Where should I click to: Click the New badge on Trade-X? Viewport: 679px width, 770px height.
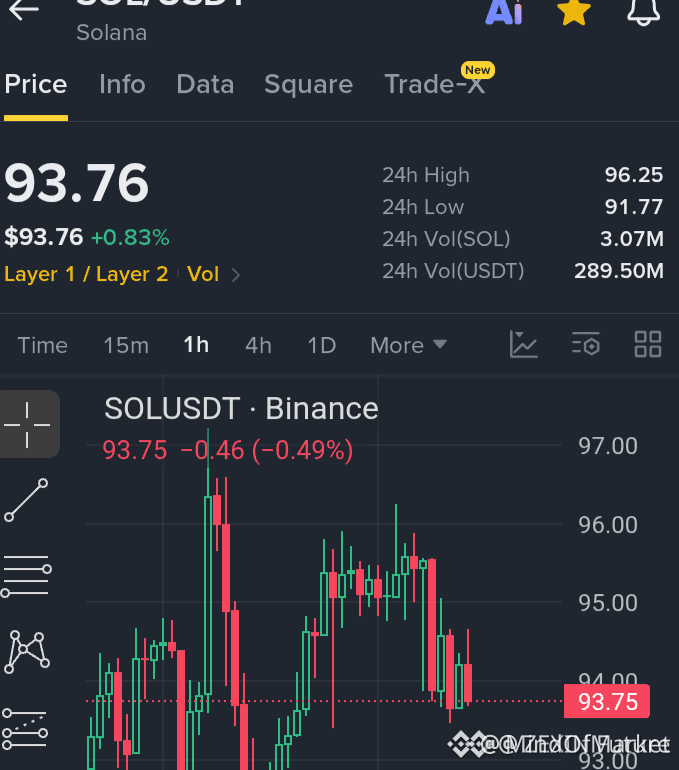(478, 70)
